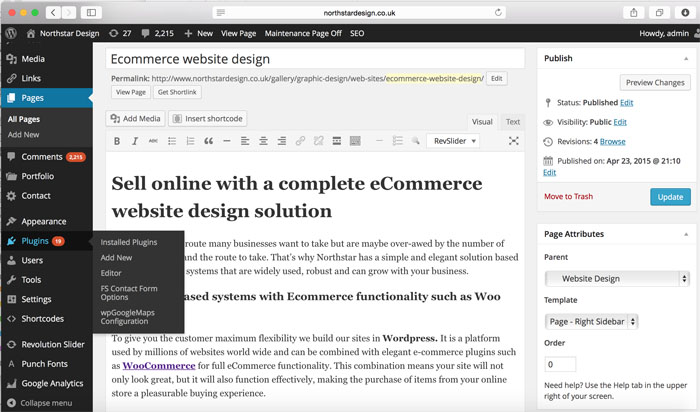Align text right

[282, 141]
